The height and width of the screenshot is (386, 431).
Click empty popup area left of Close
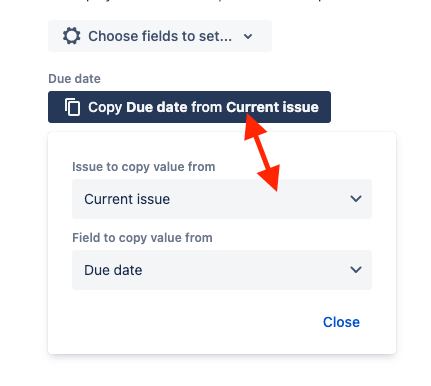coord(187,322)
